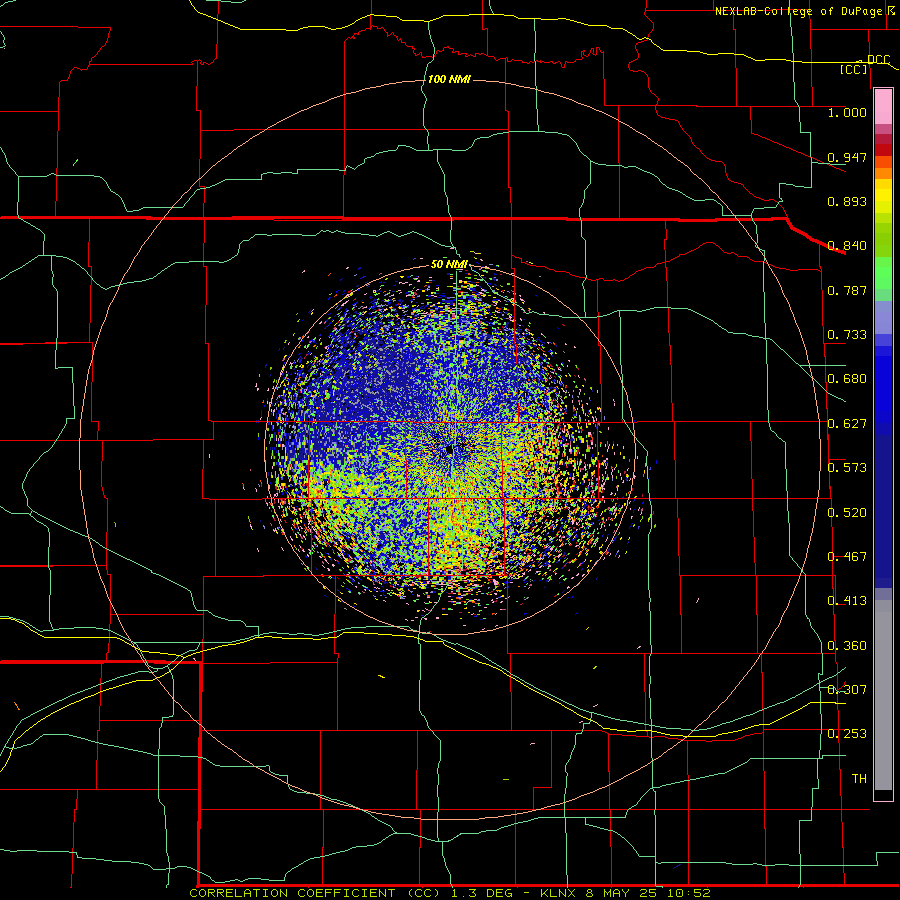Click the radar site center dot

(449, 451)
